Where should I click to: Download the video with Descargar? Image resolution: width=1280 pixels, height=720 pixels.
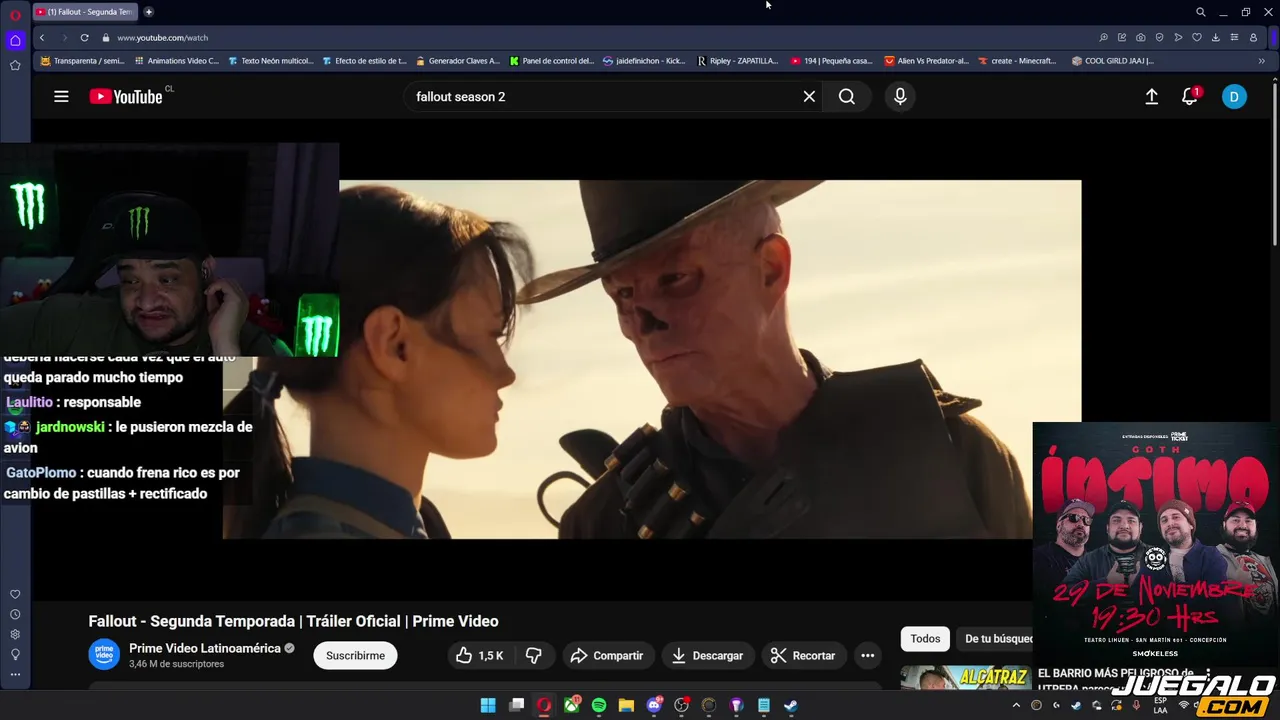click(x=707, y=655)
